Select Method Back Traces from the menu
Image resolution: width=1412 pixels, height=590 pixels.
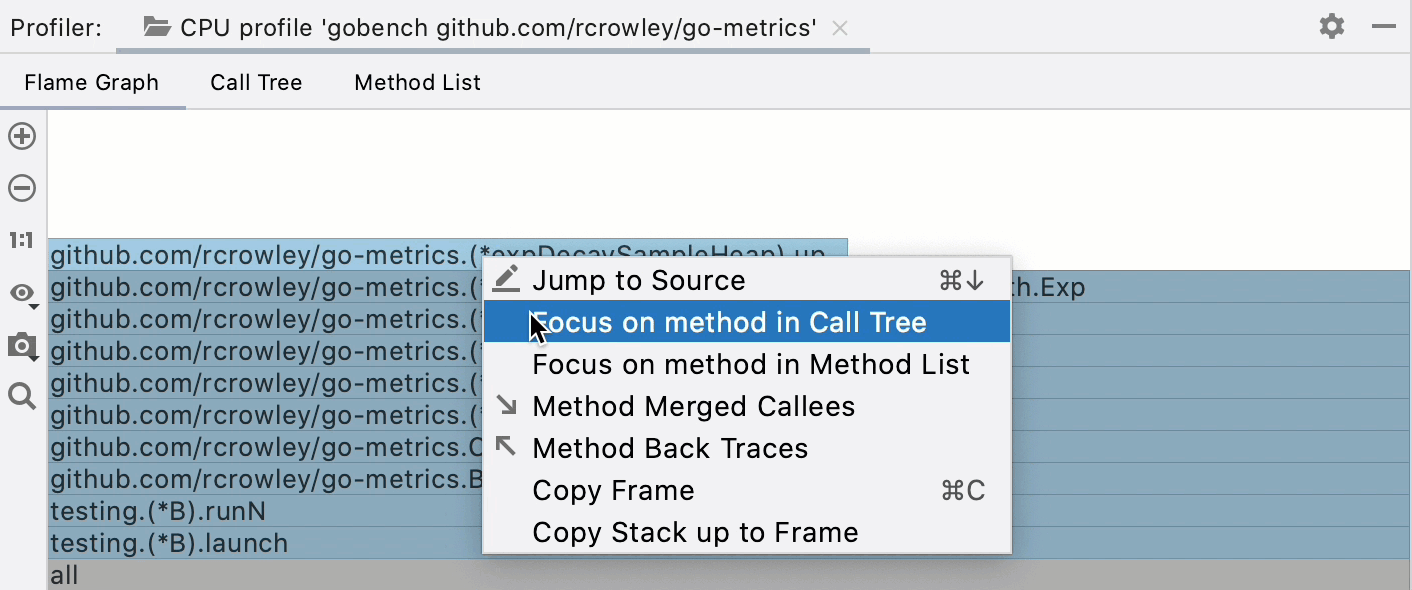(670, 448)
